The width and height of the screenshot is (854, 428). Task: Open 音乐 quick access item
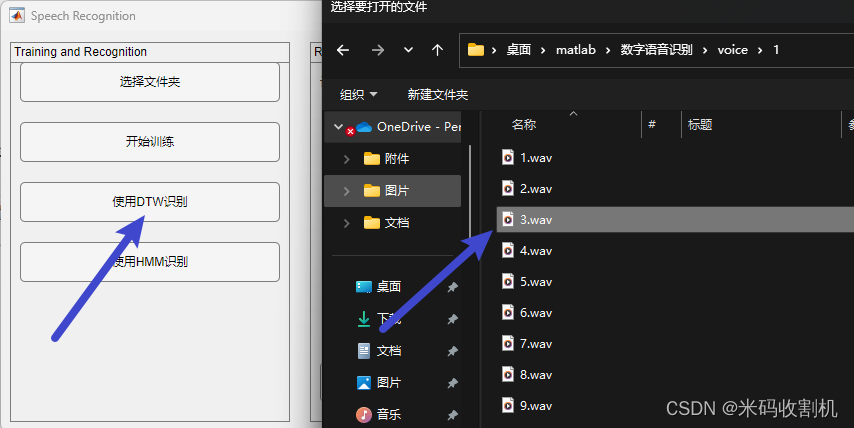coord(389,415)
